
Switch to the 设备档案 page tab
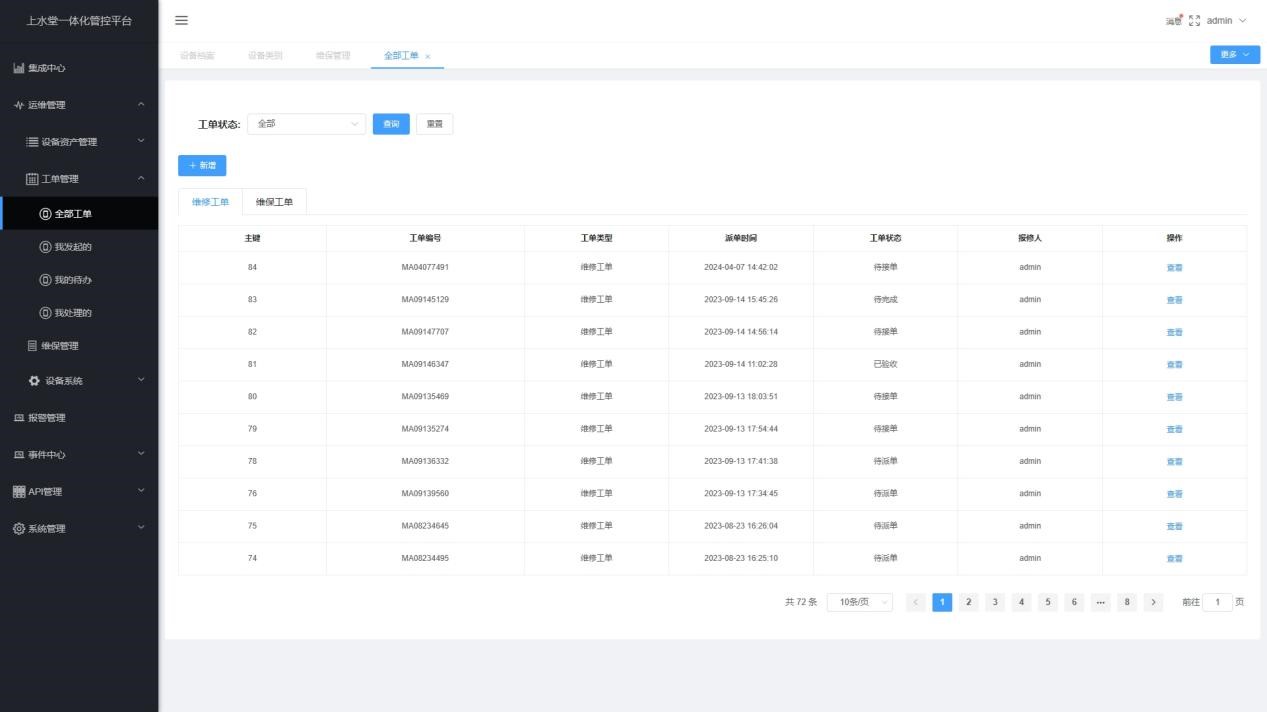point(196,56)
